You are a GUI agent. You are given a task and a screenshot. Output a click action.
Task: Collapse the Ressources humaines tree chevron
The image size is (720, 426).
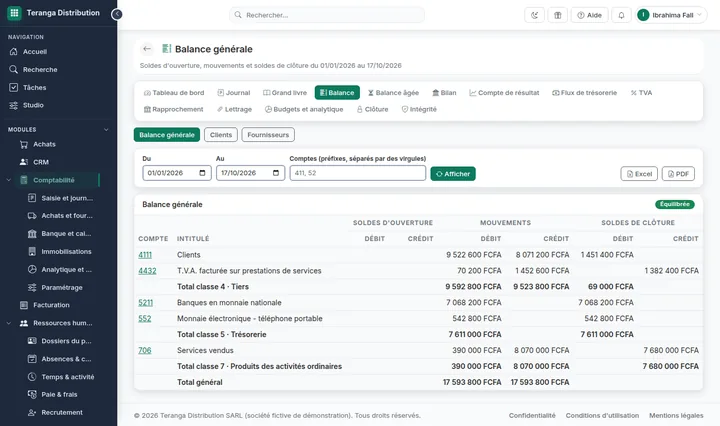point(9,323)
